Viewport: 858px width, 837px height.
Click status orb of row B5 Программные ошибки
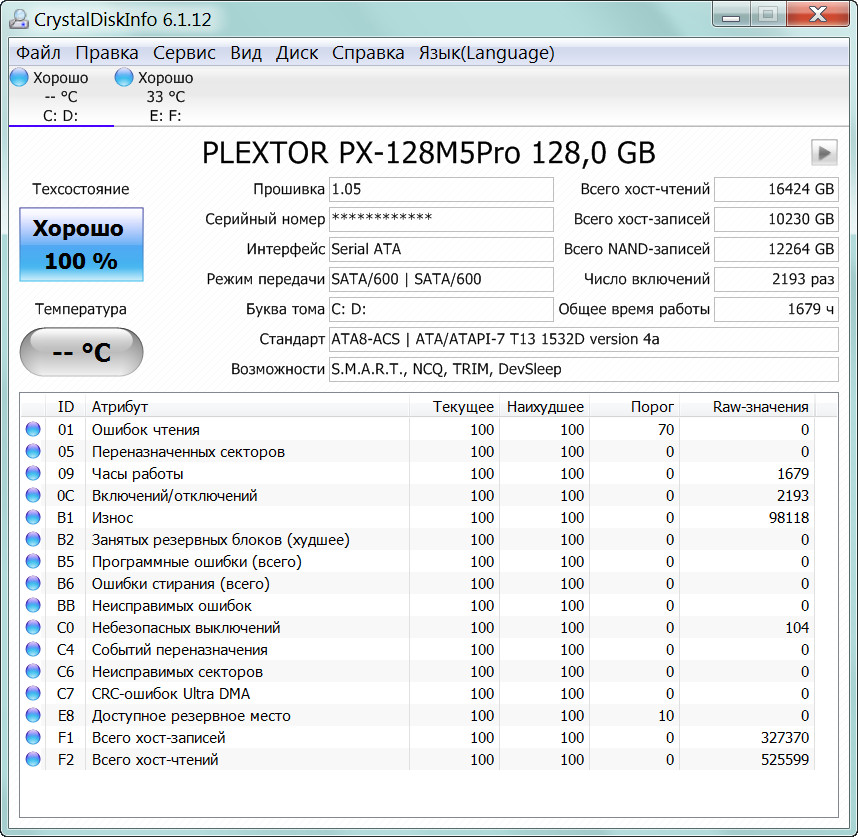33,561
